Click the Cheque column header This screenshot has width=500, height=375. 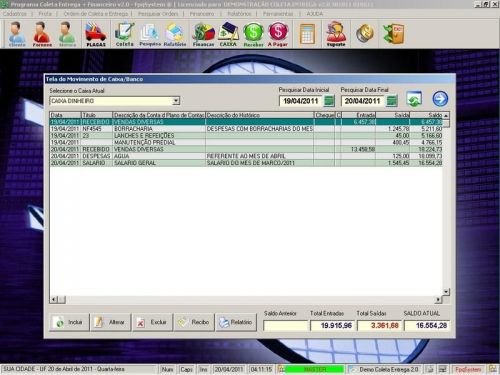[325, 115]
